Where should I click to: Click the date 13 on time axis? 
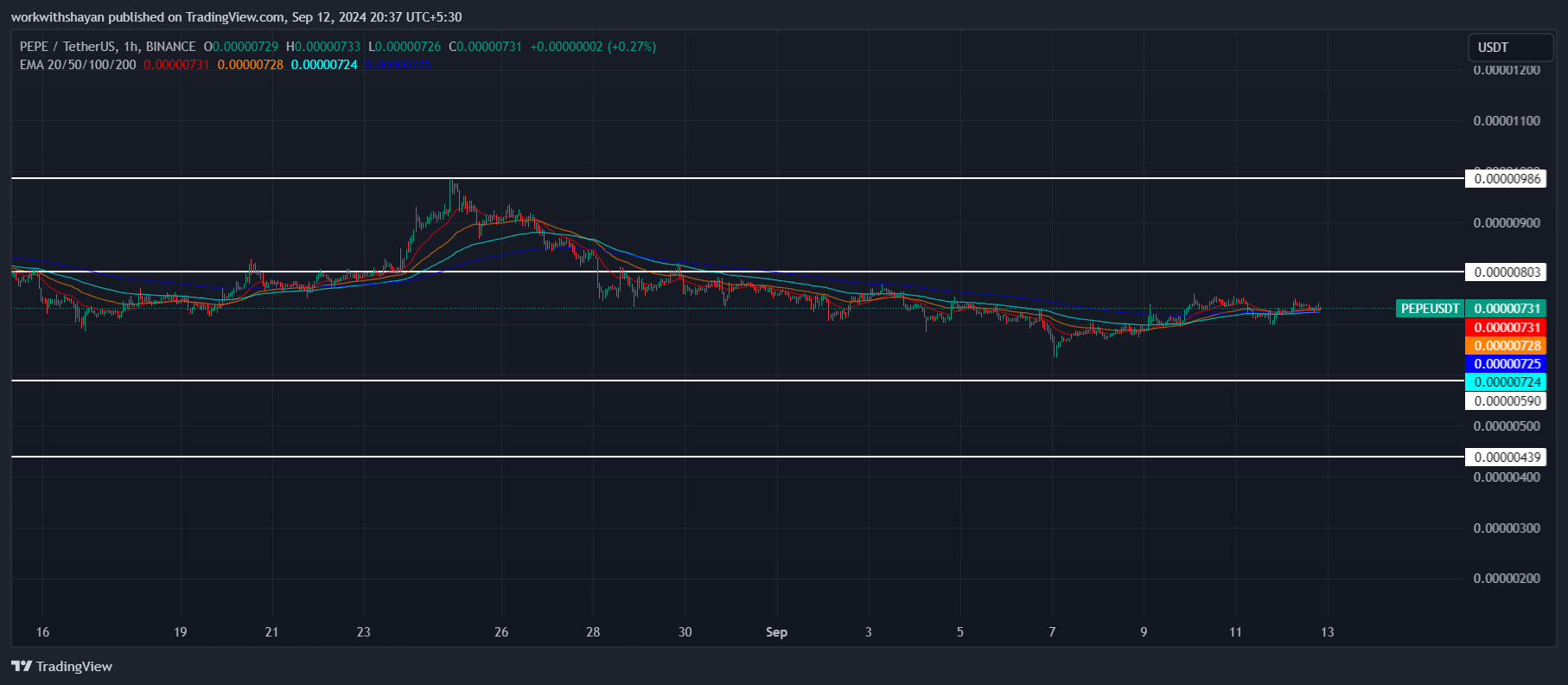(x=1327, y=632)
